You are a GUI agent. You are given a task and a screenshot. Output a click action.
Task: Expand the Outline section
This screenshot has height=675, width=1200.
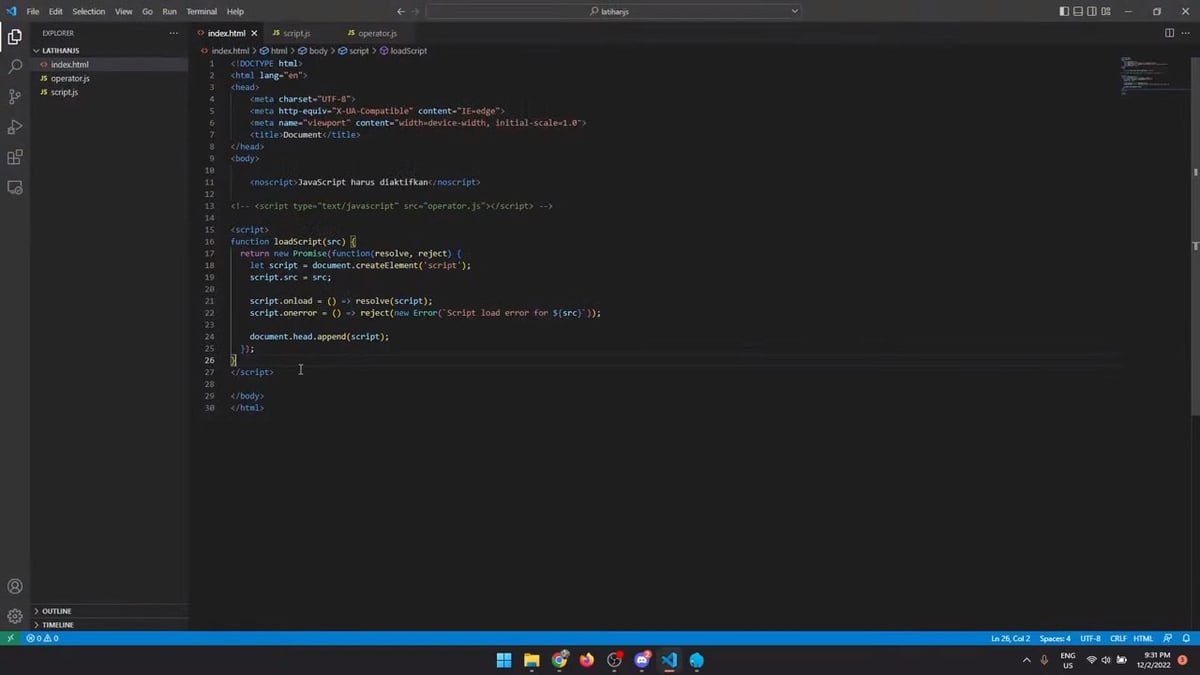tap(56, 611)
